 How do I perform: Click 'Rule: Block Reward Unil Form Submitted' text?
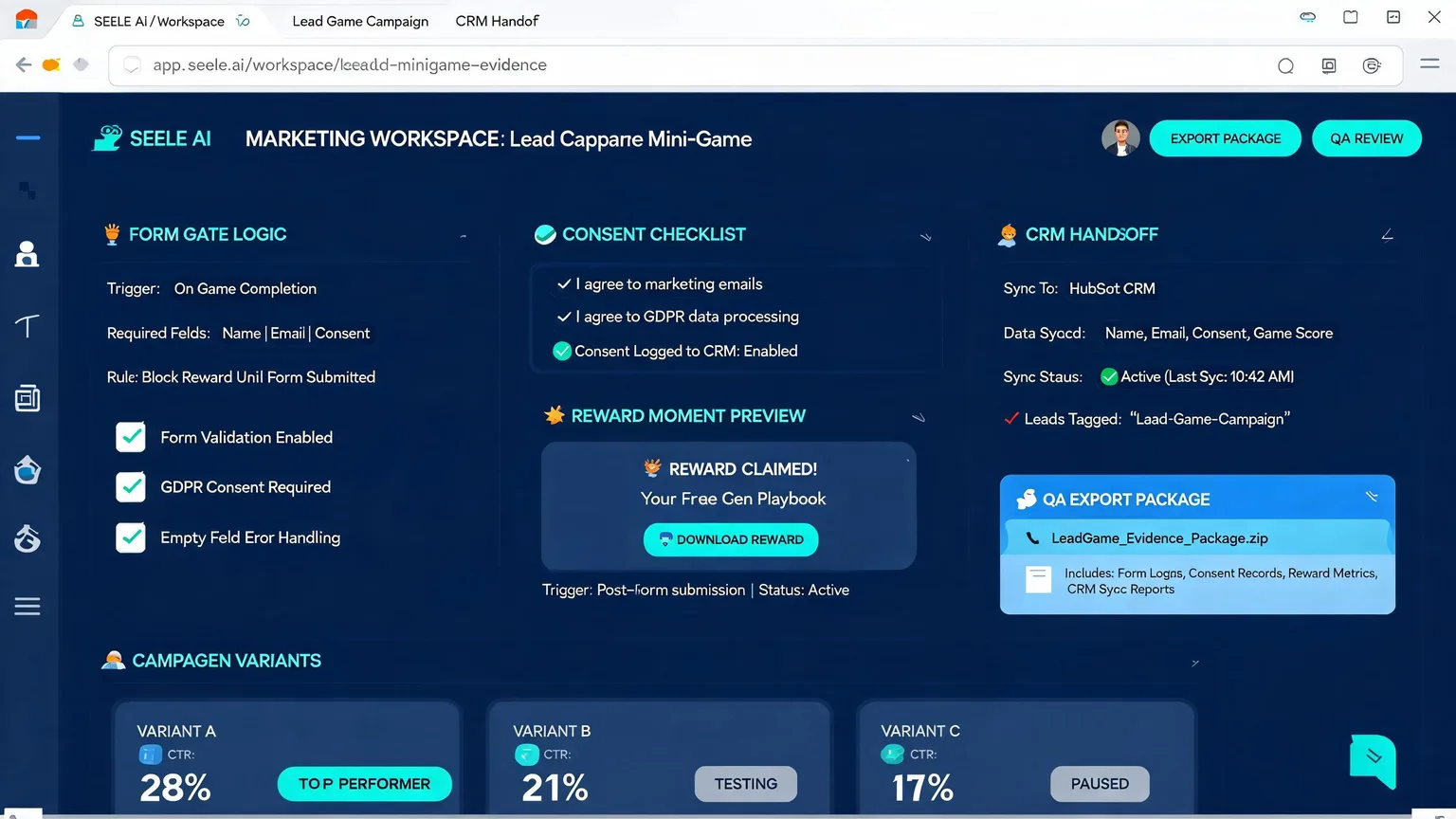click(241, 377)
